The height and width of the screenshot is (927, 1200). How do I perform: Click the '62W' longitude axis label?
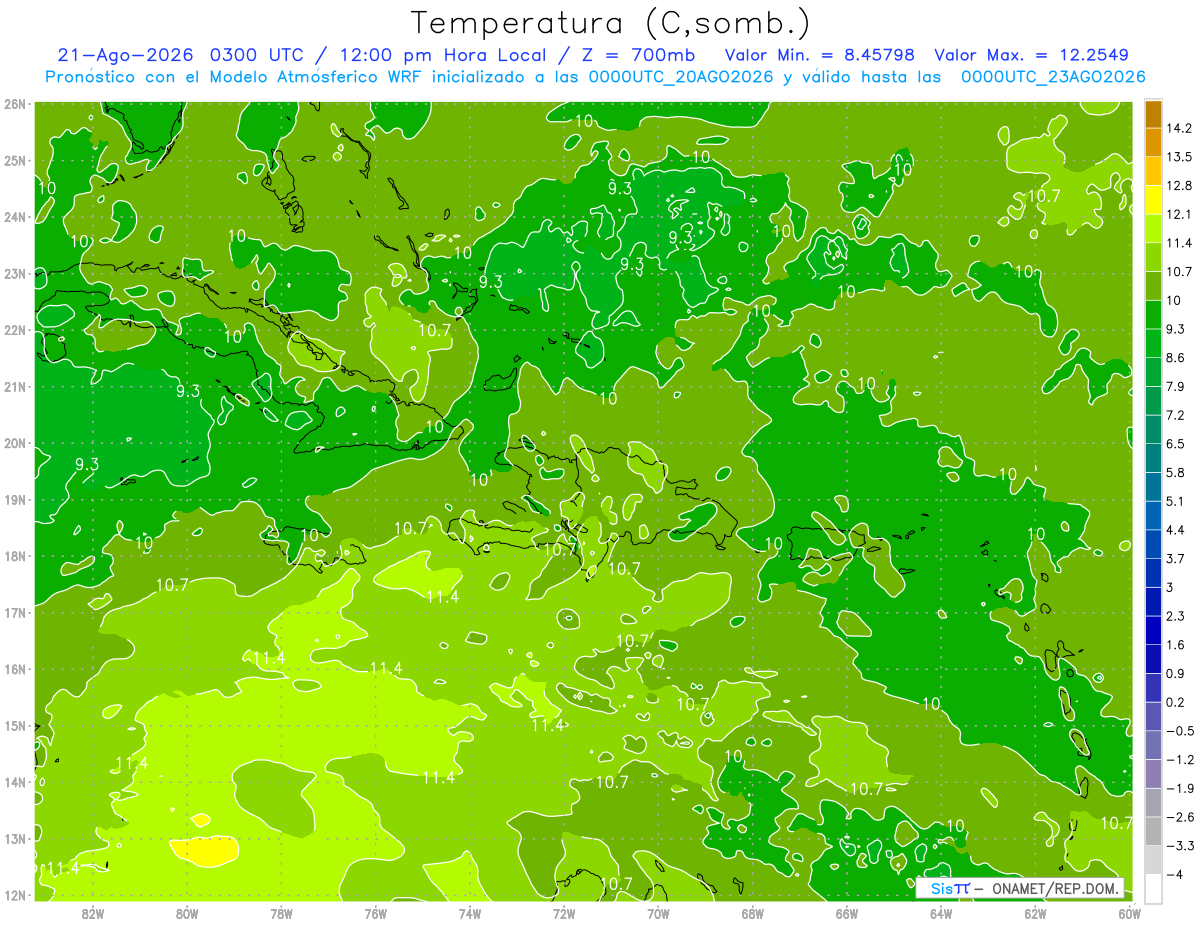(1035, 913)
